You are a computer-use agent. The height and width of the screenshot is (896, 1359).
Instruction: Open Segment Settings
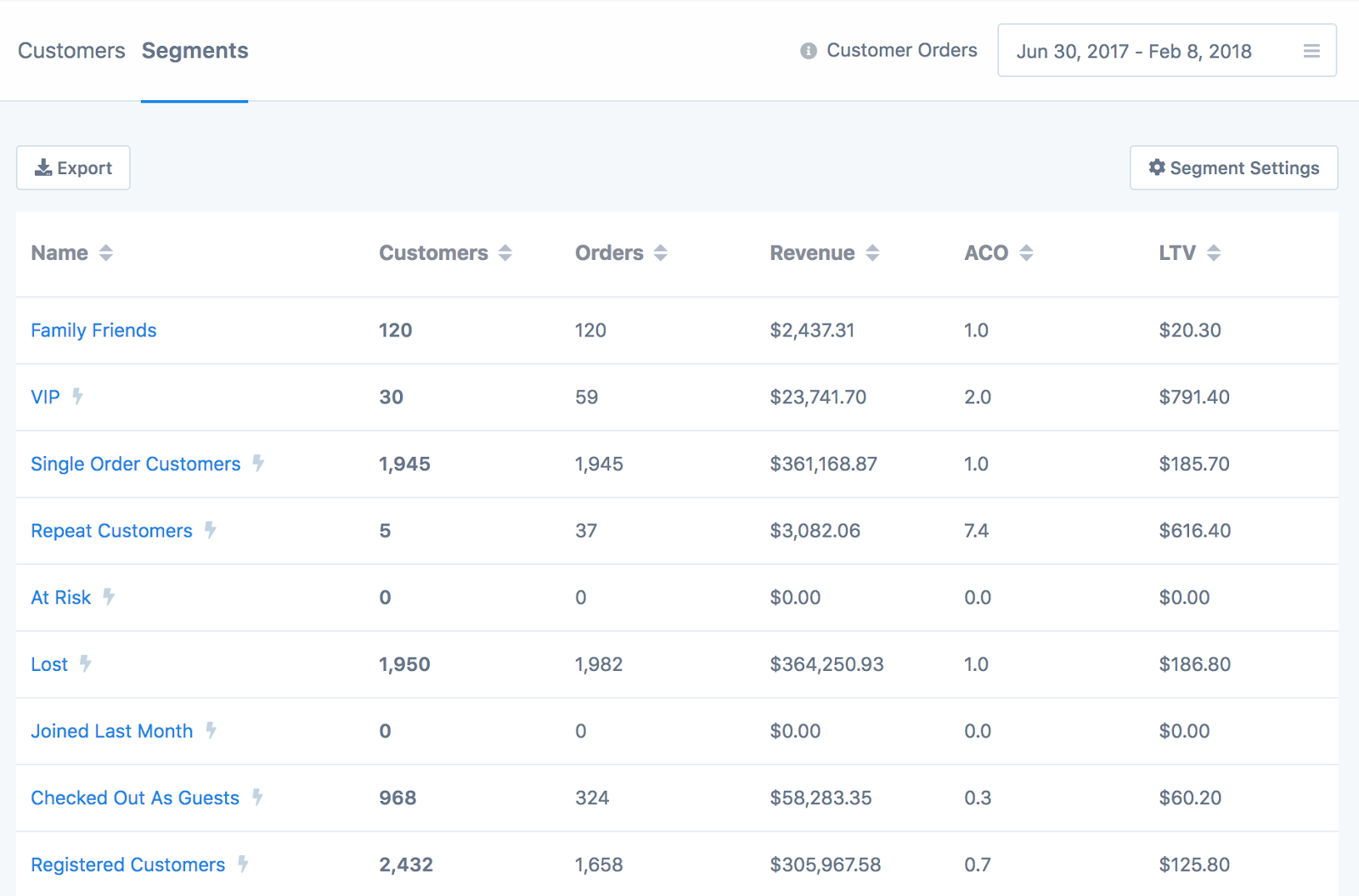[1233, 167]
